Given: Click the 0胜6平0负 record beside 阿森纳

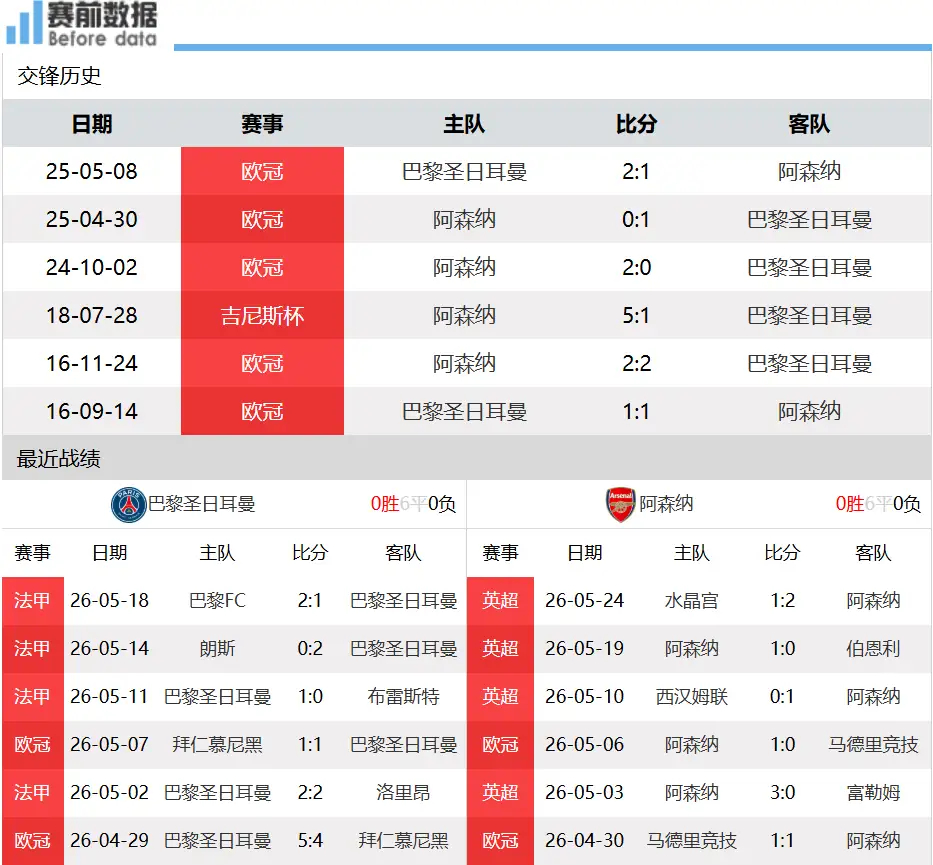Looking at the screenshot, I should pyautogui.click(x=878, y=504).
